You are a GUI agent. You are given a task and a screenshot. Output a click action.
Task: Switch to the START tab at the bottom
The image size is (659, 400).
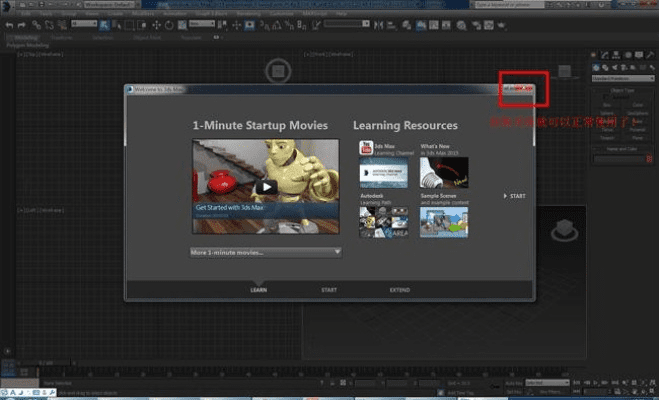(328, 290)
